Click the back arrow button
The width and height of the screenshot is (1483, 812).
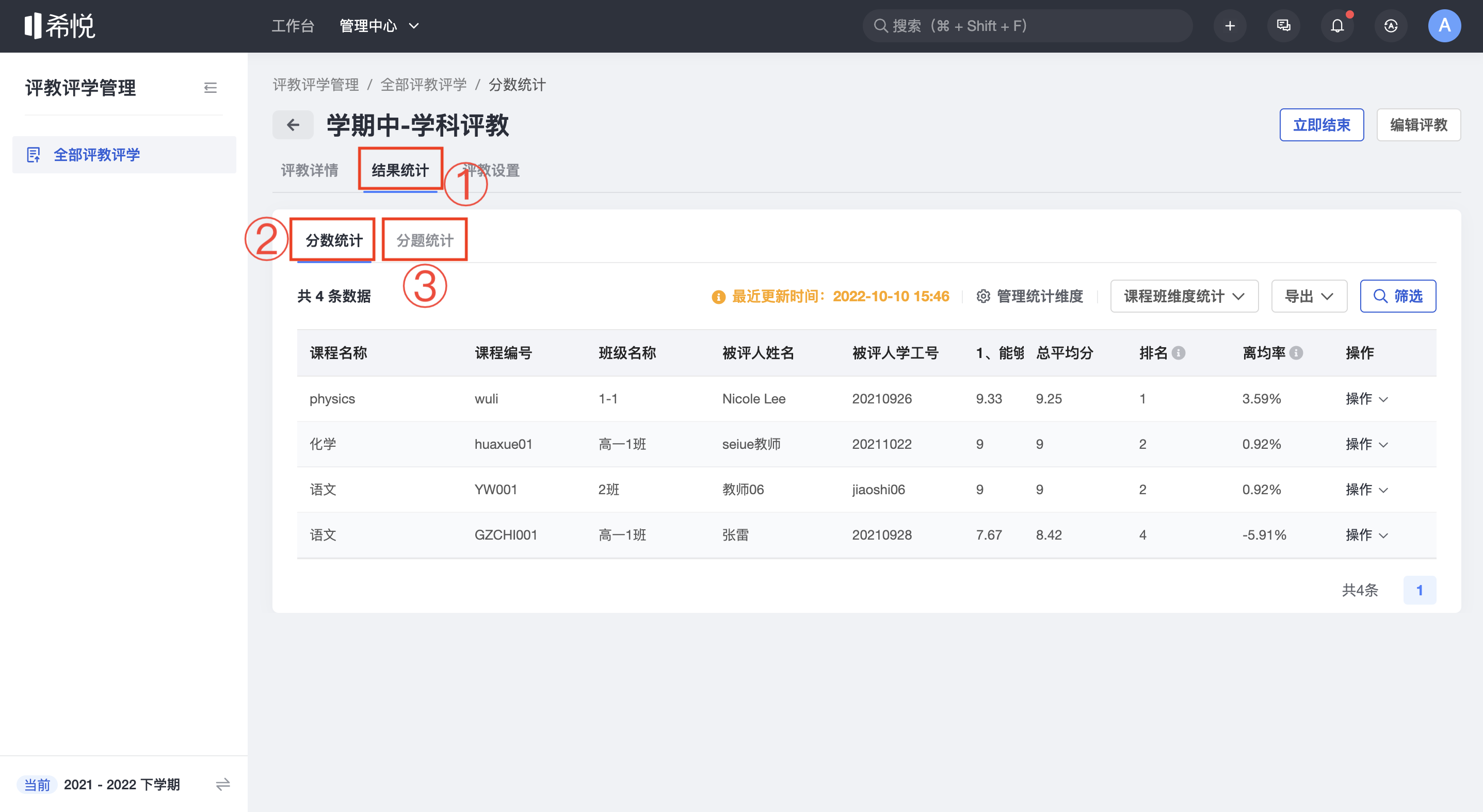pyautogui.click(x=293, y=125)
